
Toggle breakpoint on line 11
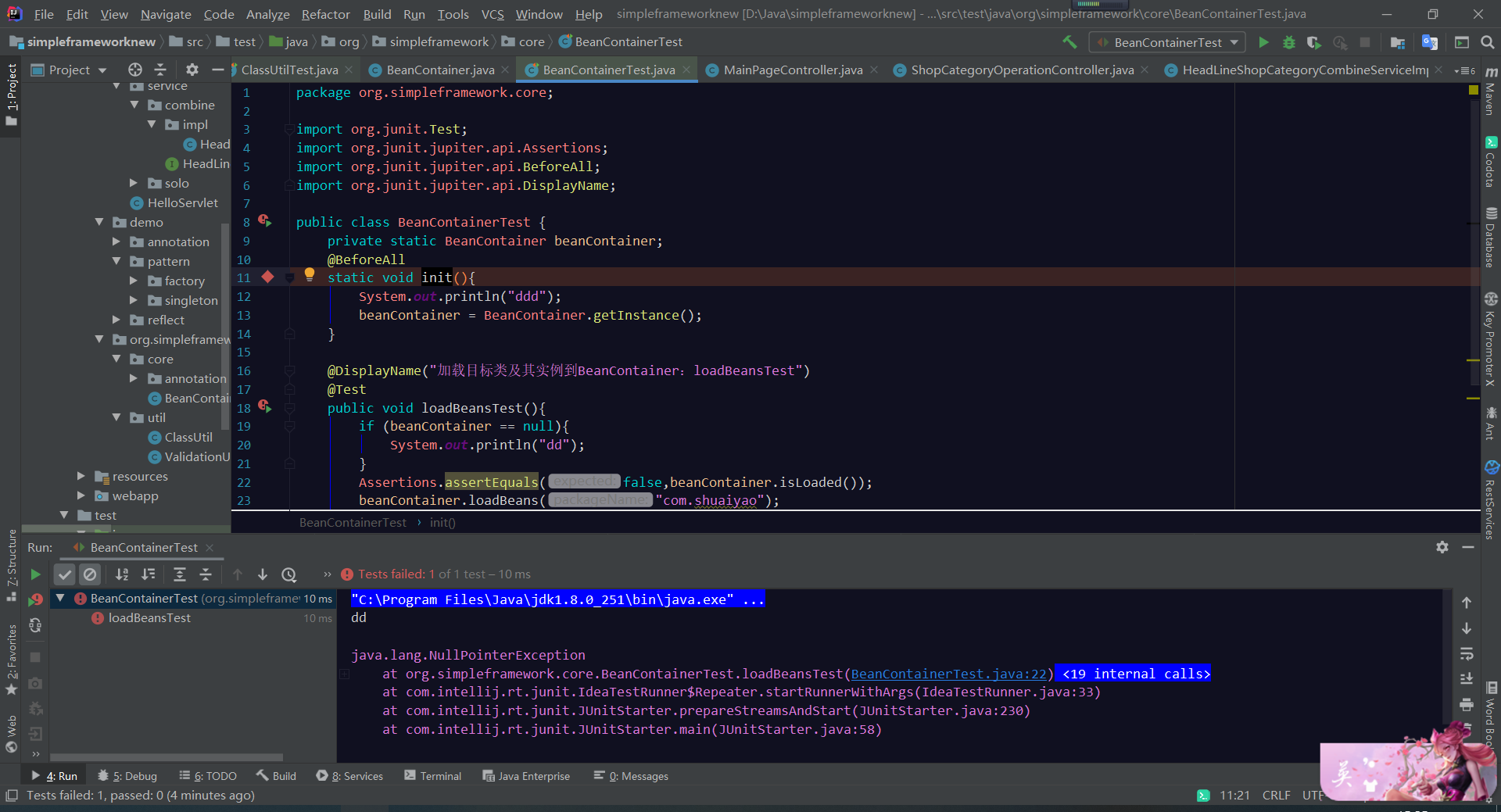click(267, 277)
